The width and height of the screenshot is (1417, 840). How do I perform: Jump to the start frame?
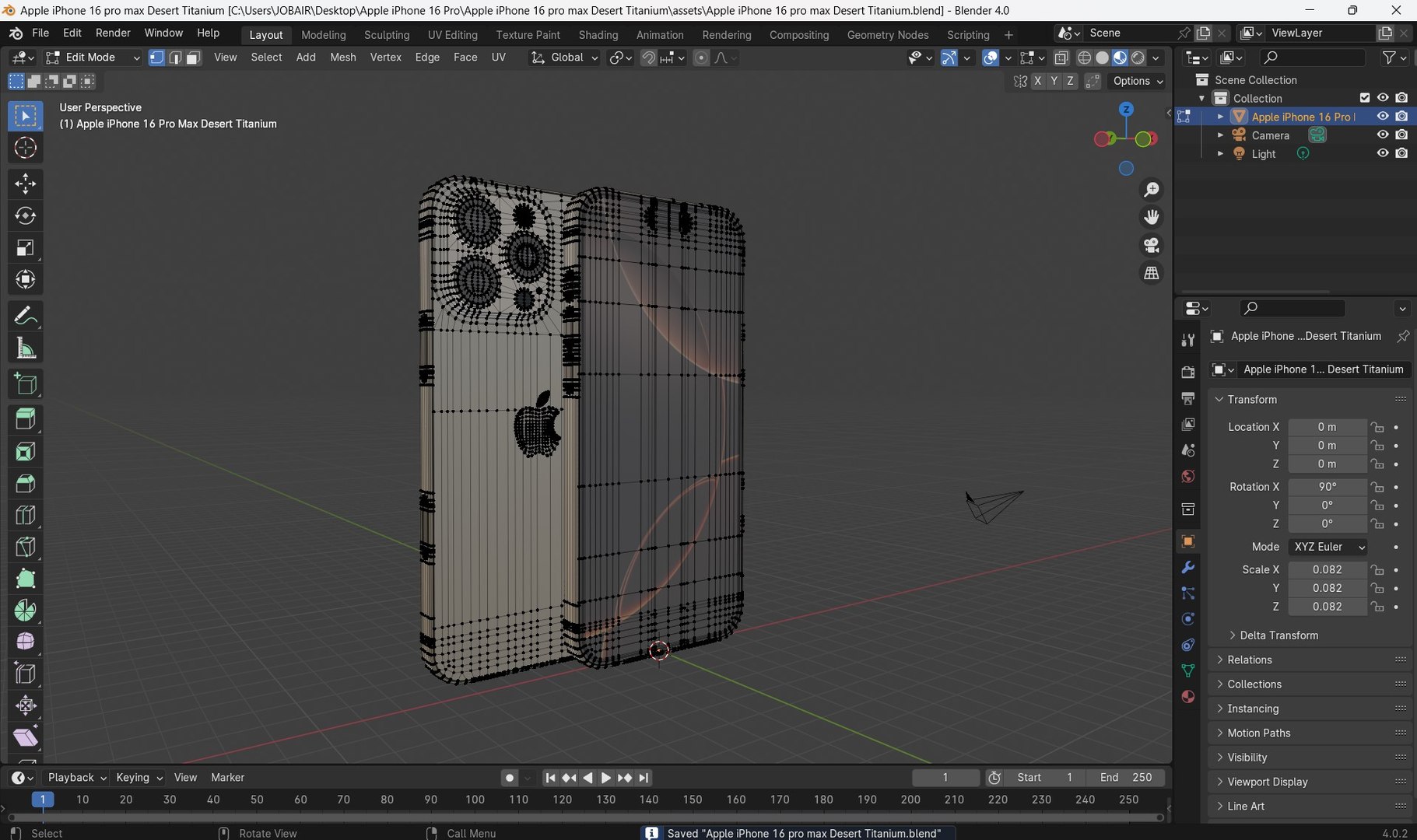point(550,778)
